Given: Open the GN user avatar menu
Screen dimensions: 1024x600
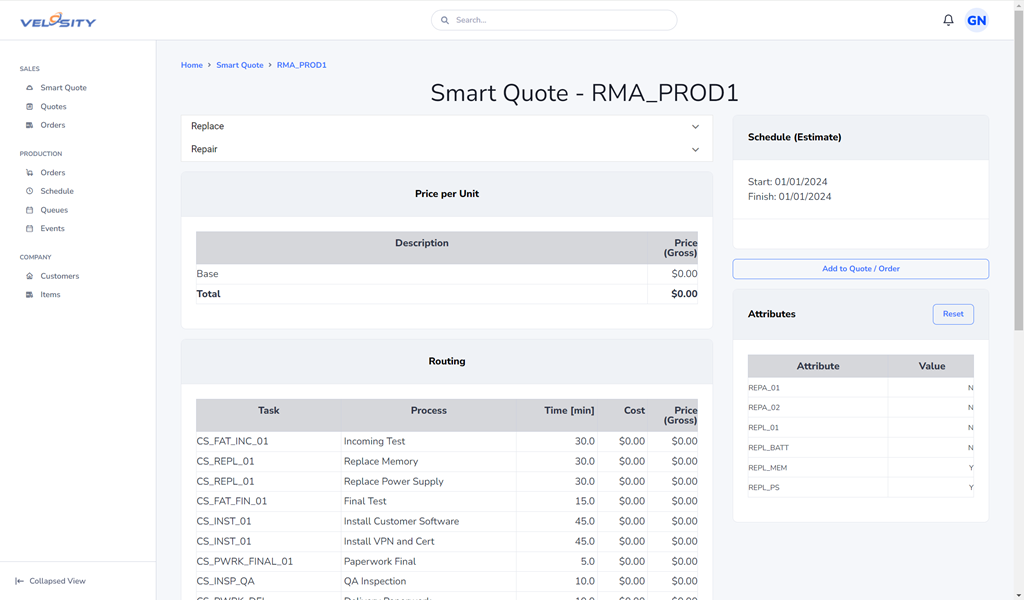Looking at the screenshot, I should (x=976, y=20).
